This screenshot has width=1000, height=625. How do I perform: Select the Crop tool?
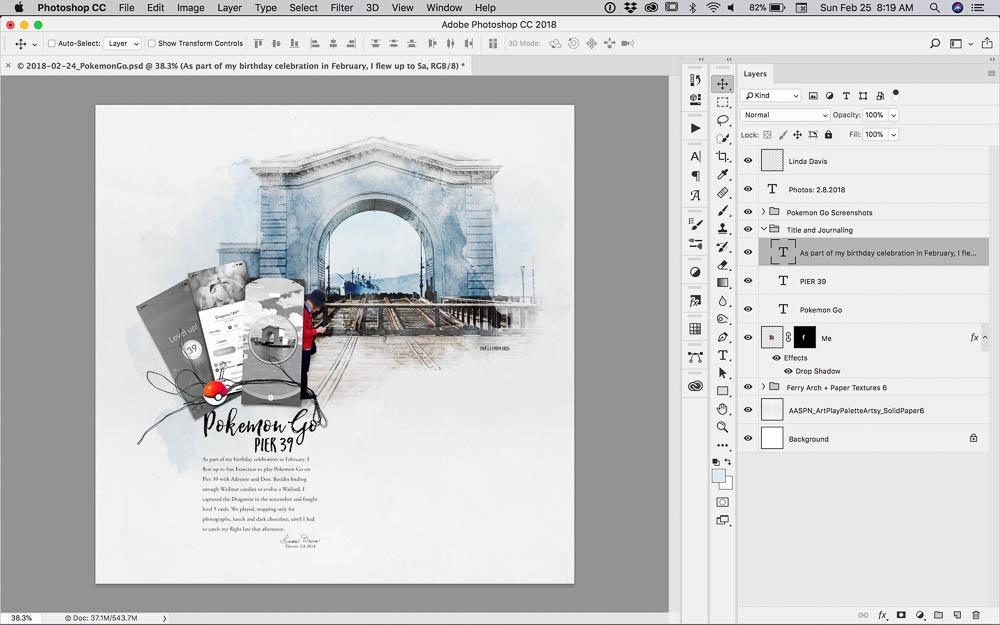click(722, 156)
